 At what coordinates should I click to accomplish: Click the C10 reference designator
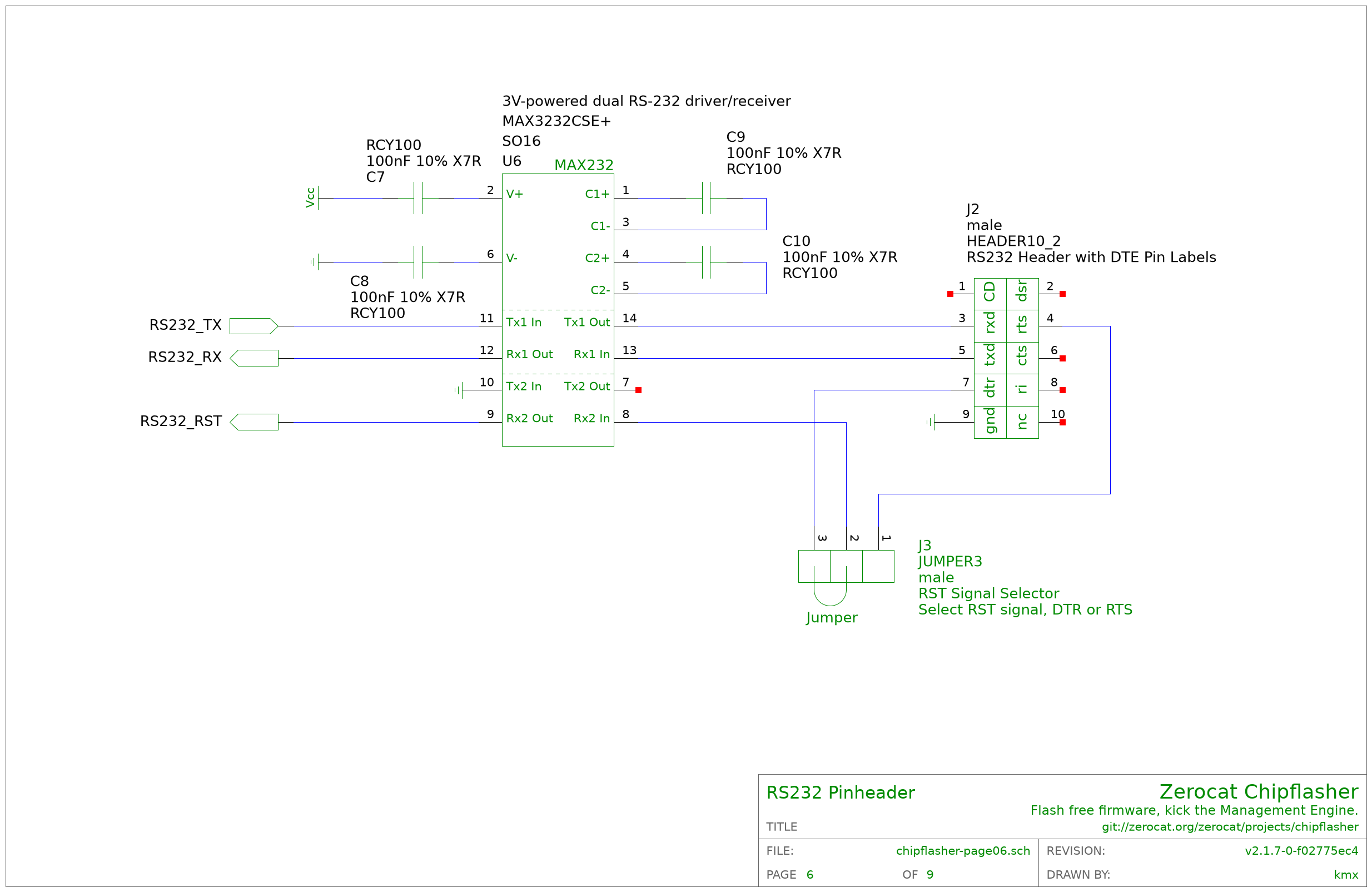point(796,241)
